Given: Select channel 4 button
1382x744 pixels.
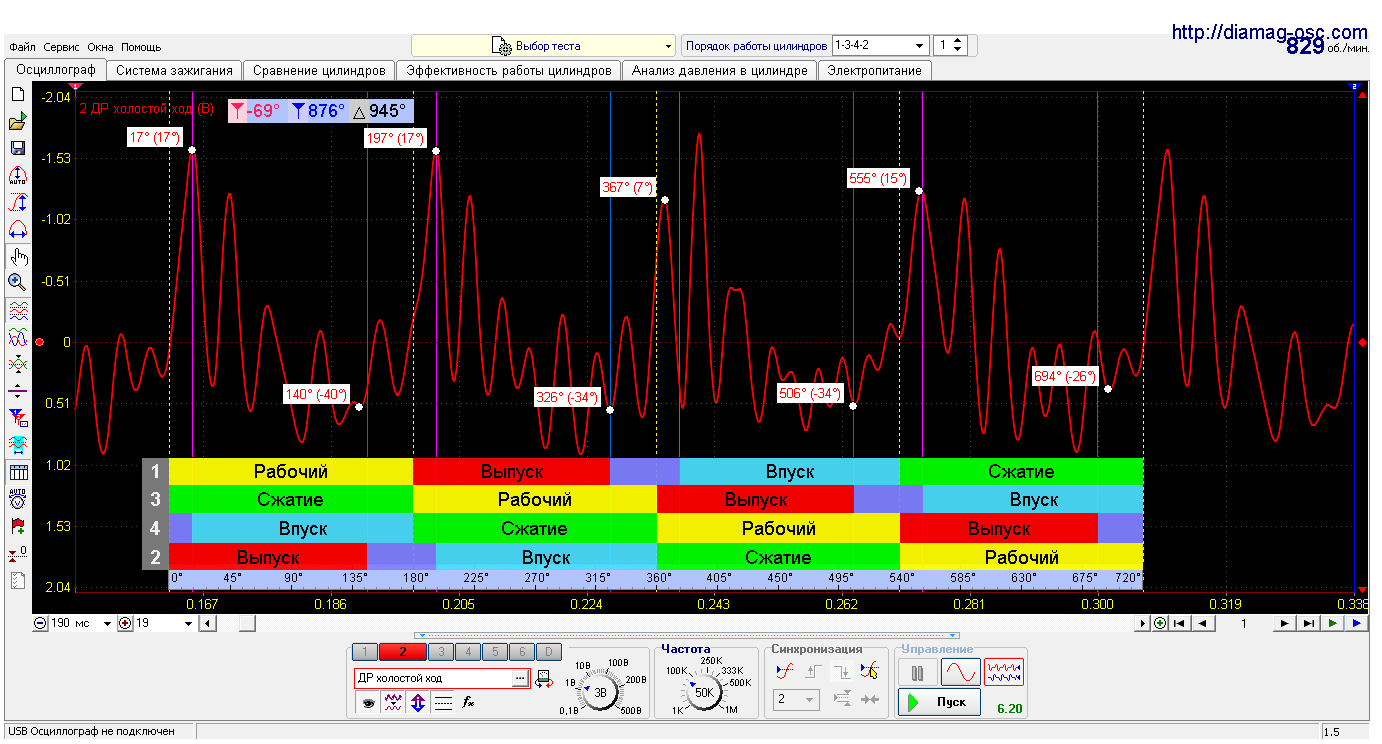Looking at the screenshot, I should 467,652.
